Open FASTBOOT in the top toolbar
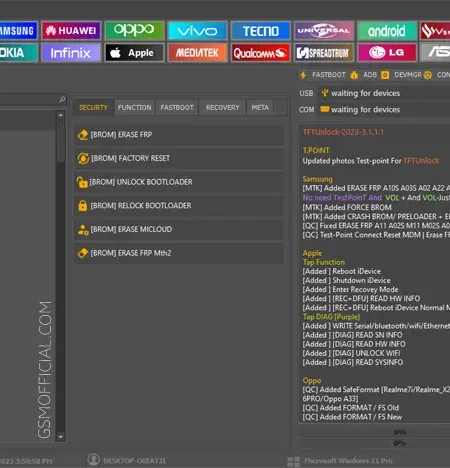Image resolution: width=450 pixels, height=468 pixels. 329,75
